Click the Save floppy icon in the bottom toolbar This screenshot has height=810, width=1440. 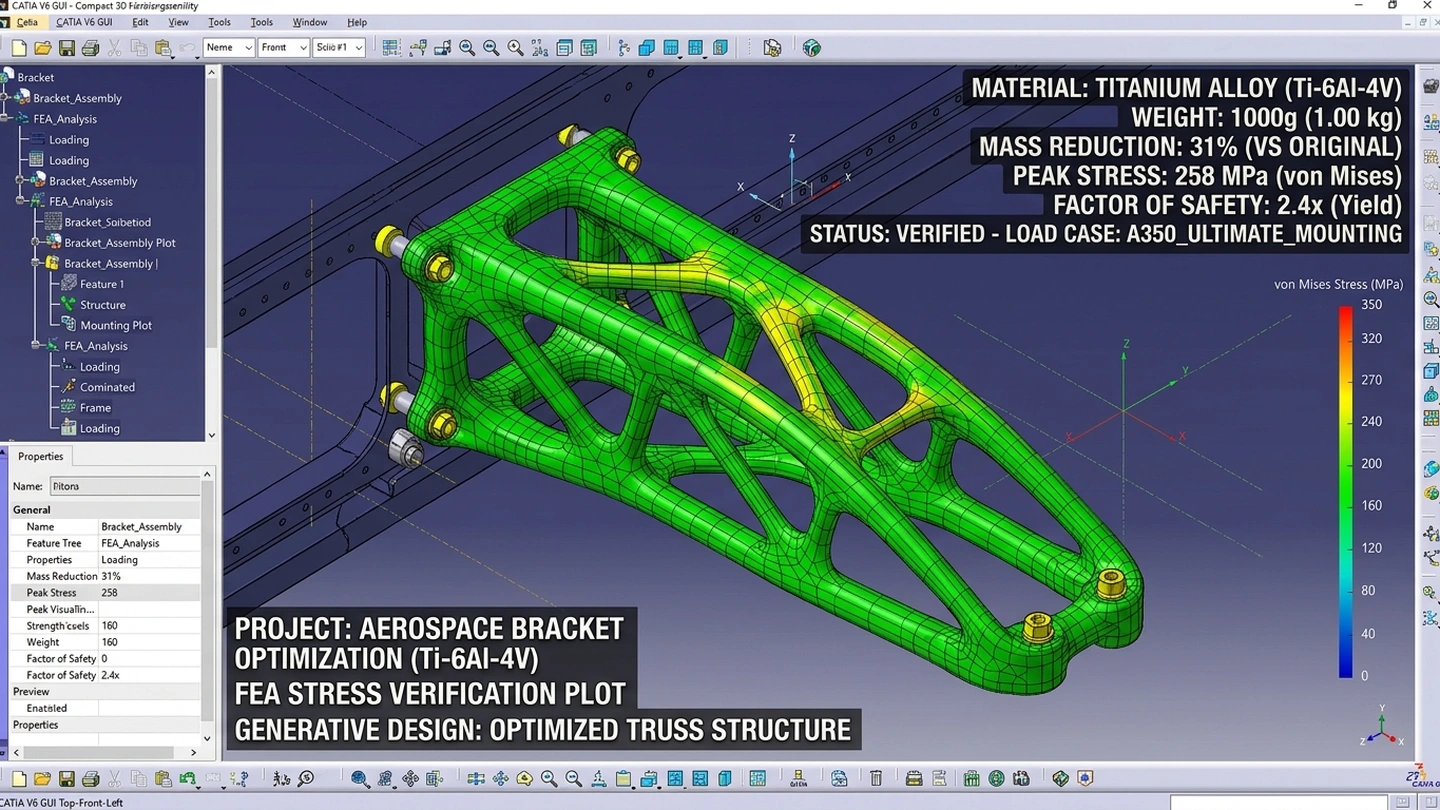pos(66,778)
